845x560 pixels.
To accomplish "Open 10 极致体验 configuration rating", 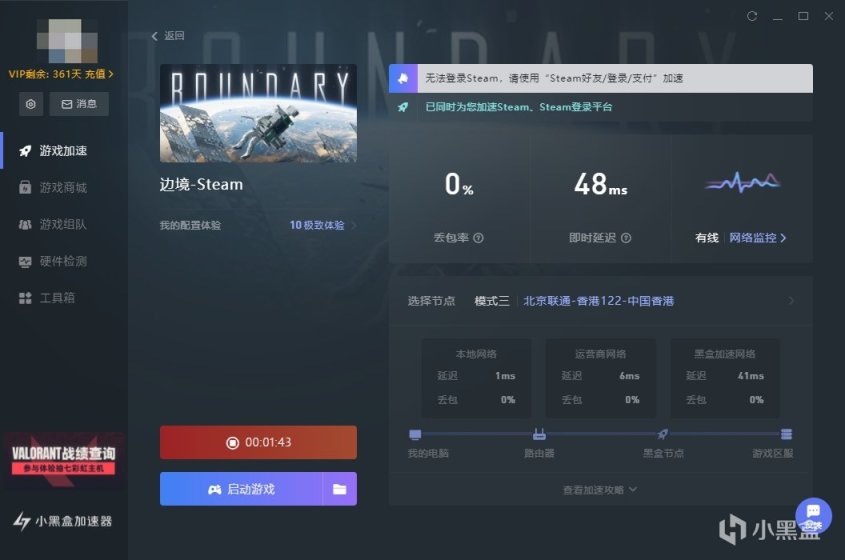I will (317, 225).
